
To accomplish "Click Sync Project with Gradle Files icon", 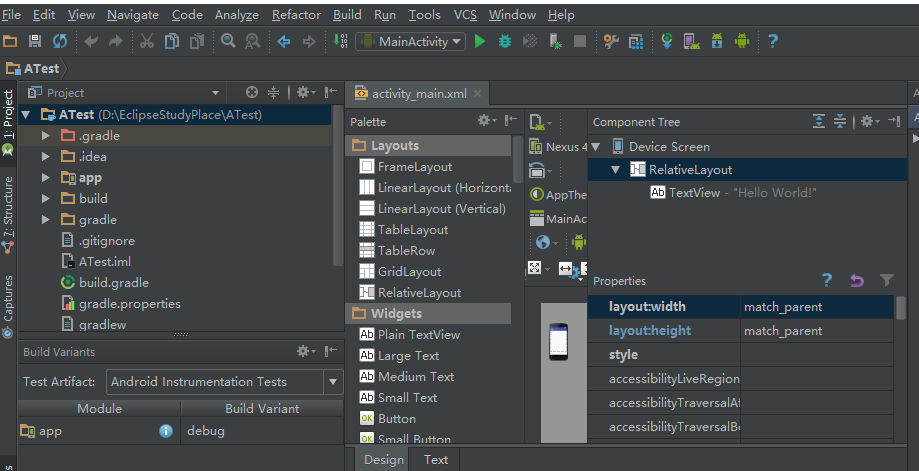I will click(x=667, y=41).
